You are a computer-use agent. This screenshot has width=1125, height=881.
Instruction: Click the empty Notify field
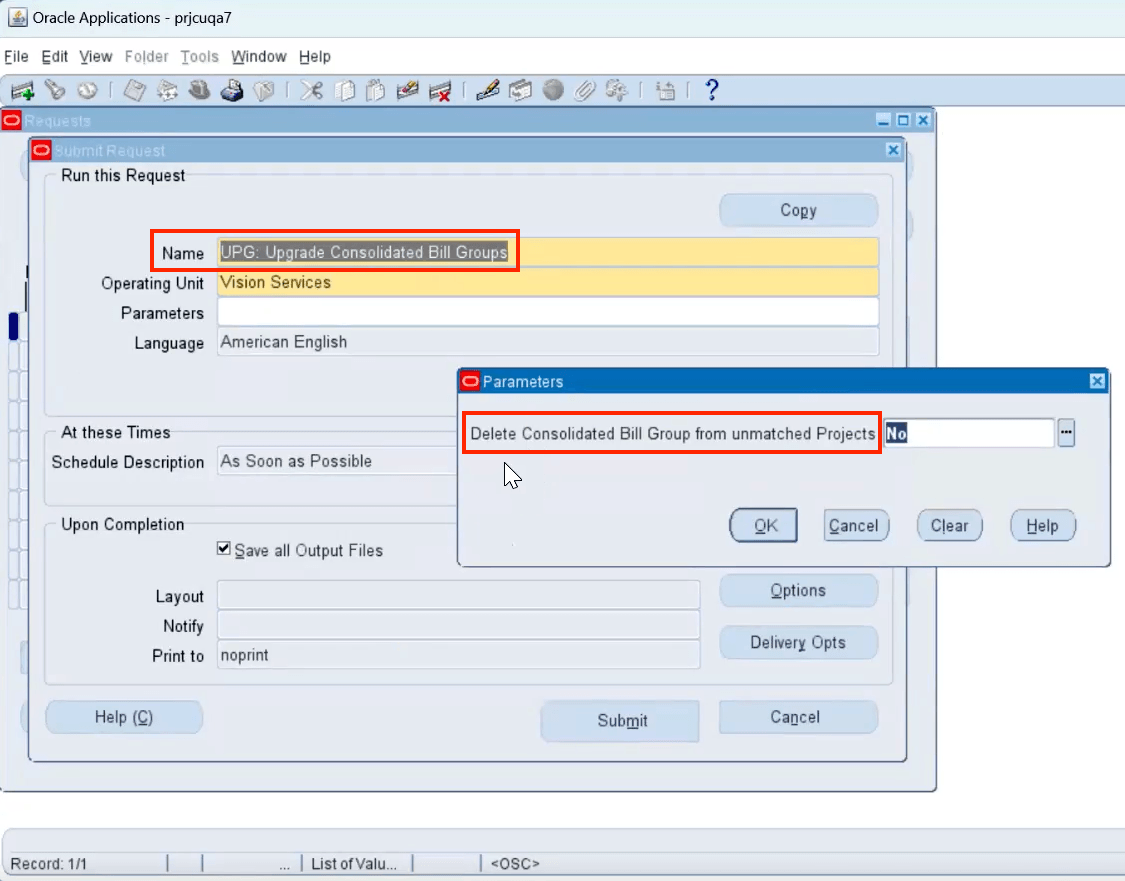click(x=458, y=625)
